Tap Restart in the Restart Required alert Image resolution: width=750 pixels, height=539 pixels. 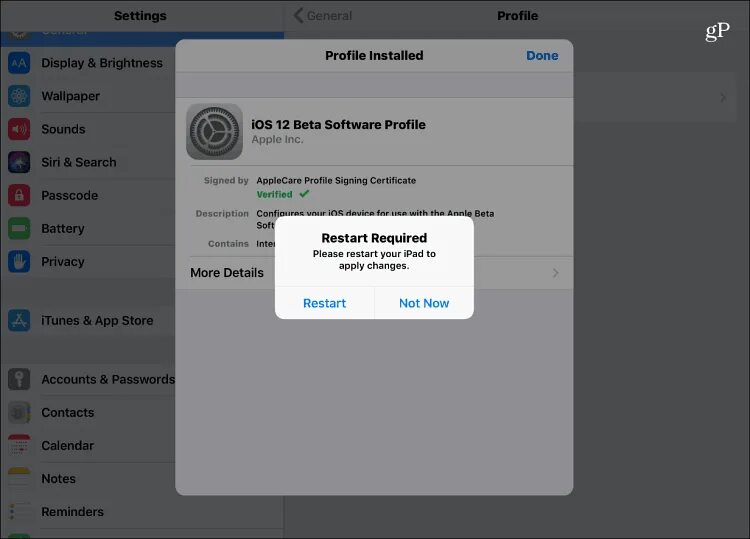[324, 303]
